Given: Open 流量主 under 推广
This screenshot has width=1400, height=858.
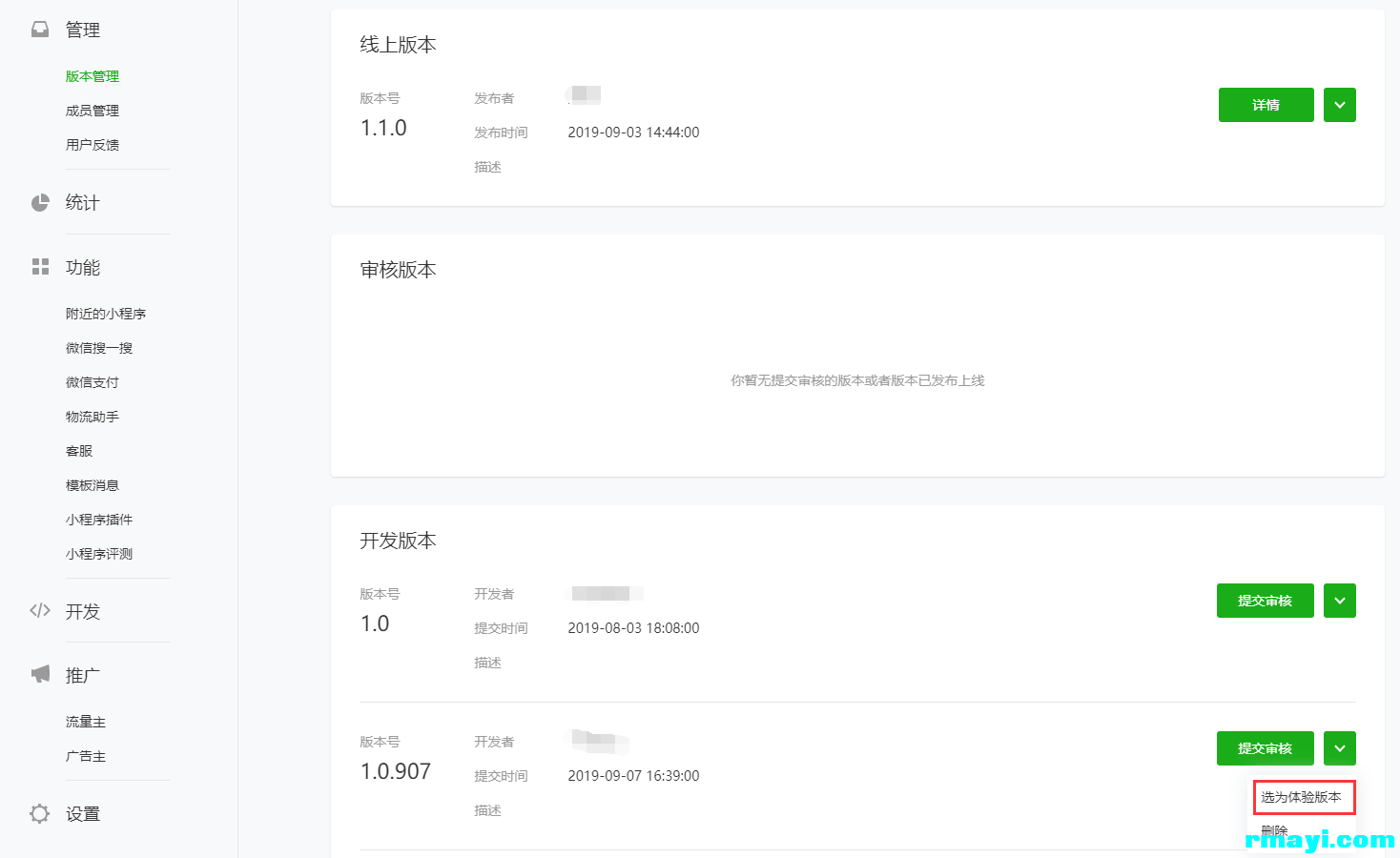Looking at the screenshot, I should click(x=86, y=722).
